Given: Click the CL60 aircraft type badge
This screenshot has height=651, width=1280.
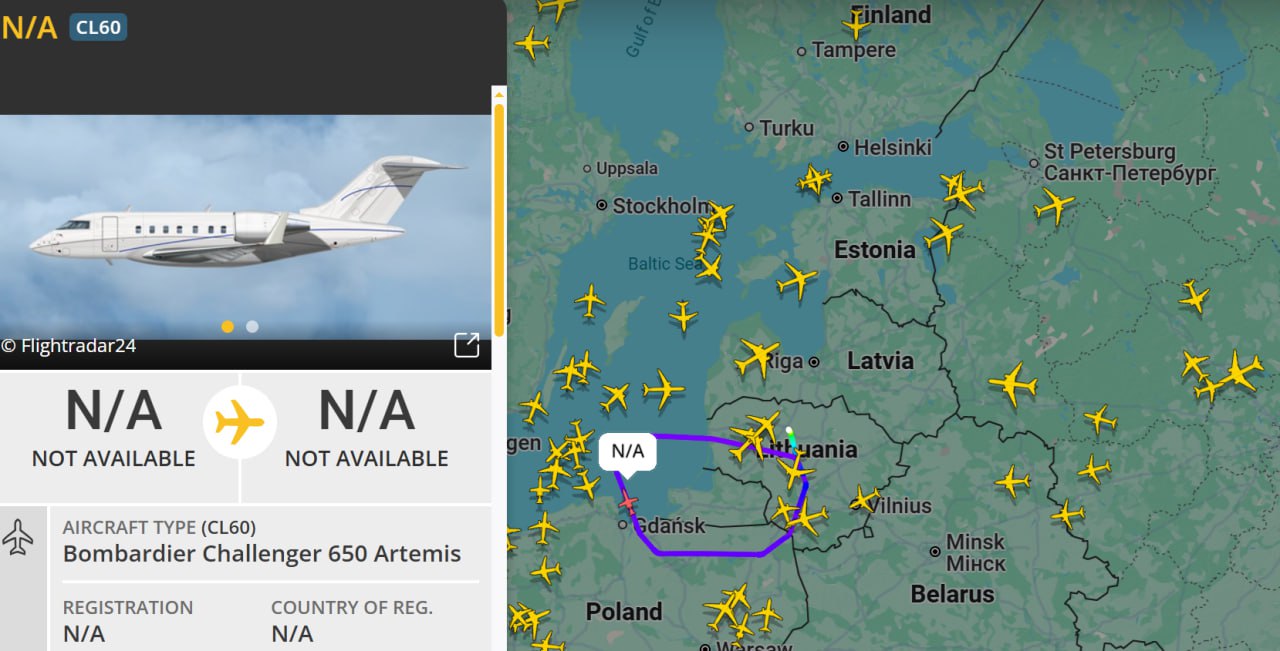Looking at the screenshot, I should (98, 27).
